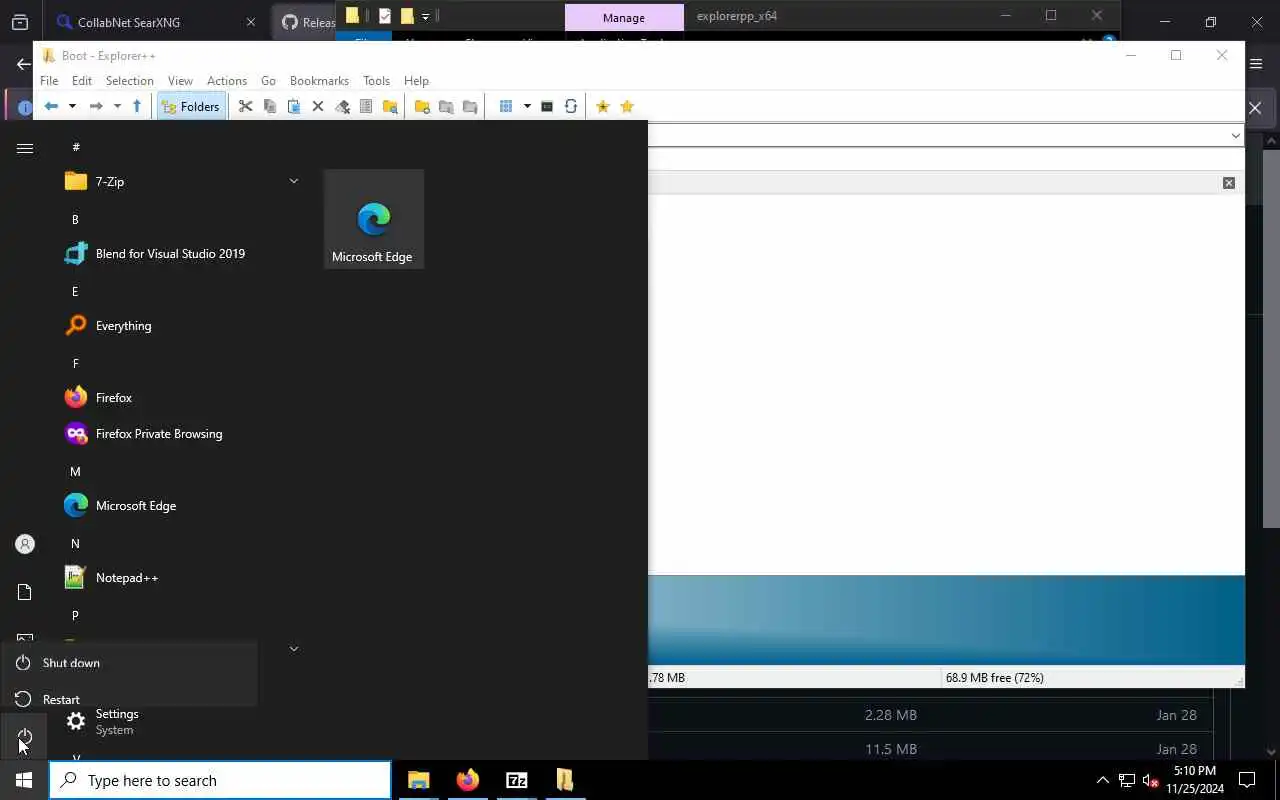This screenshot has height=800, width=1280.
Task: Open the Help menu
Action: point(416,81)
